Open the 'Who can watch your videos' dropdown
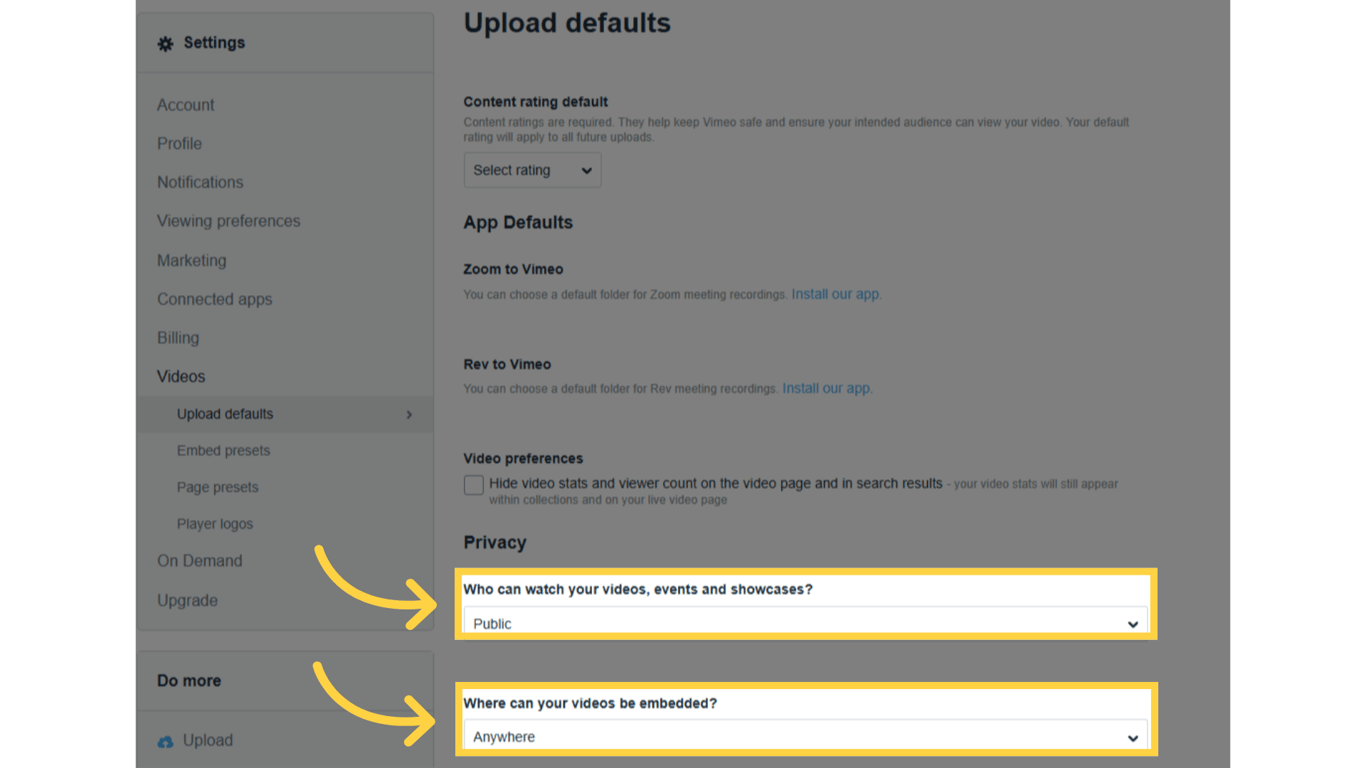The height and width of the screenshot is (768, 1366). coord(804,623)
